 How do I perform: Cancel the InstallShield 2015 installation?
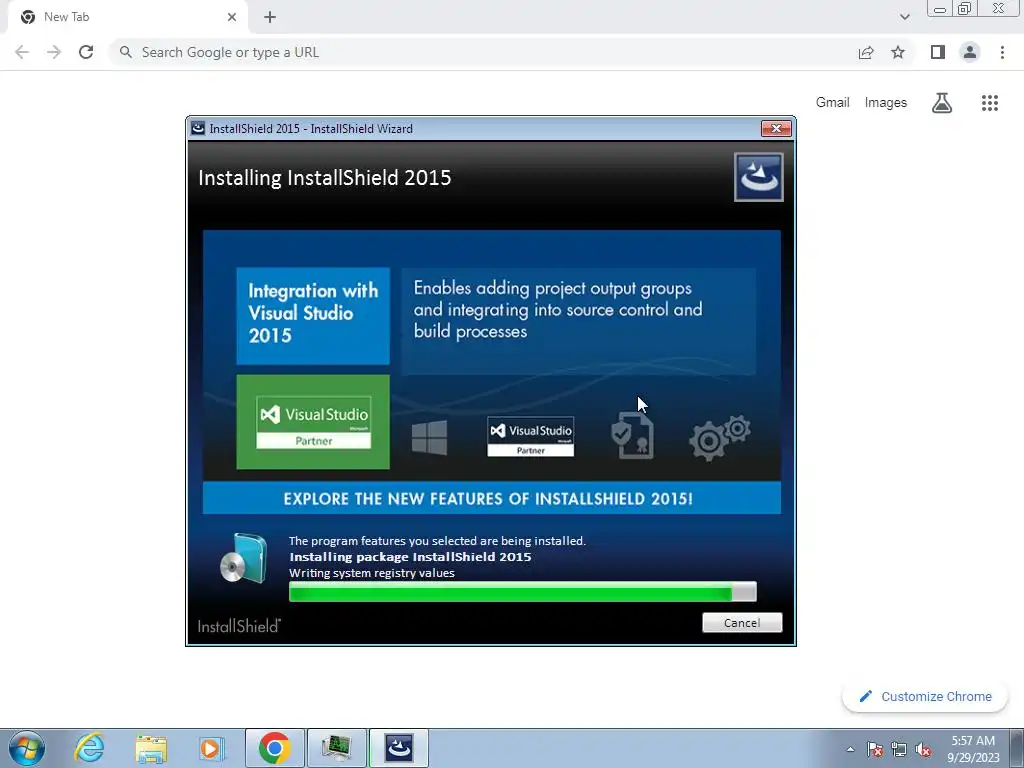(742, 622)
